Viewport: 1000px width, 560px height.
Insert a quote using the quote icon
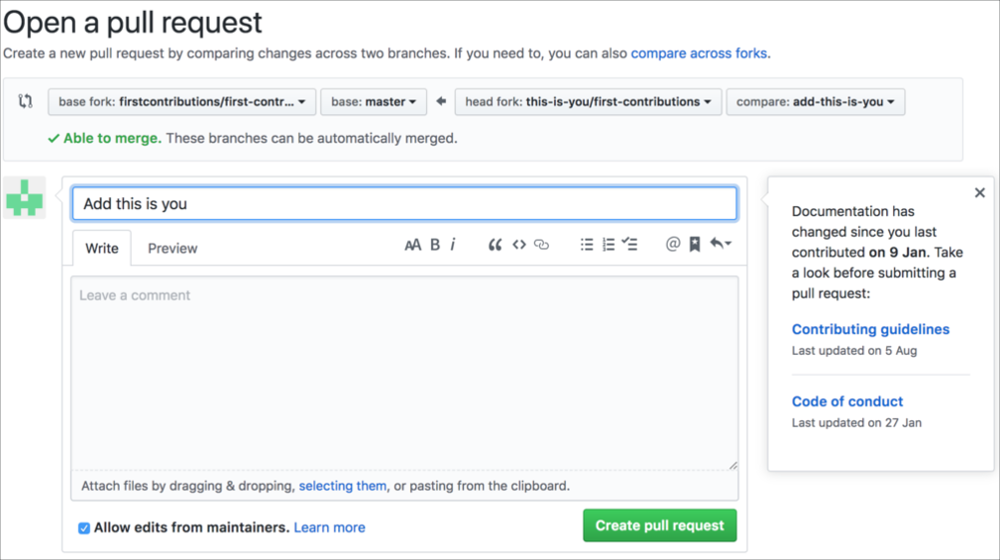495,245
